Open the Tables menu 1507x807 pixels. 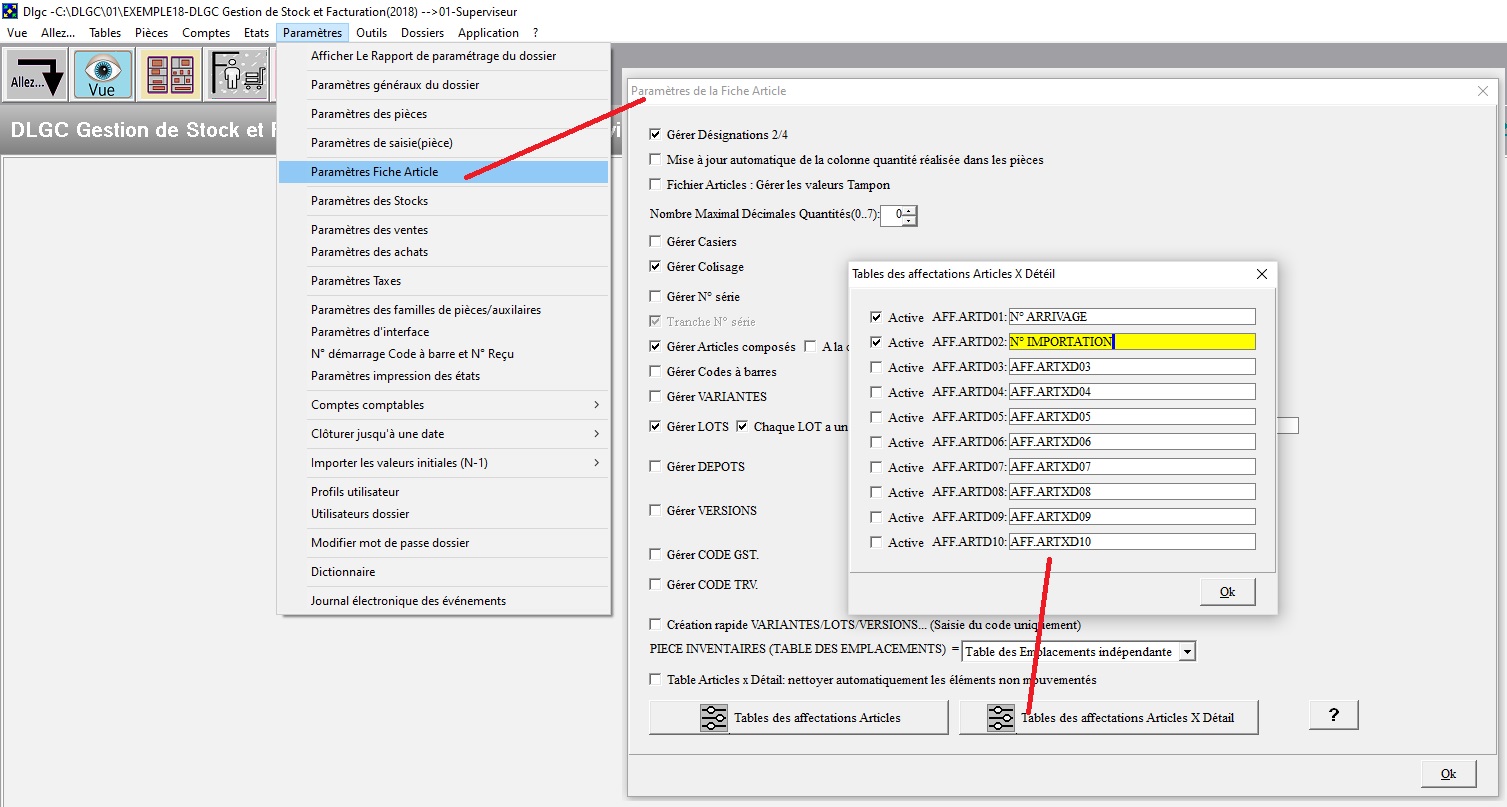105,33
